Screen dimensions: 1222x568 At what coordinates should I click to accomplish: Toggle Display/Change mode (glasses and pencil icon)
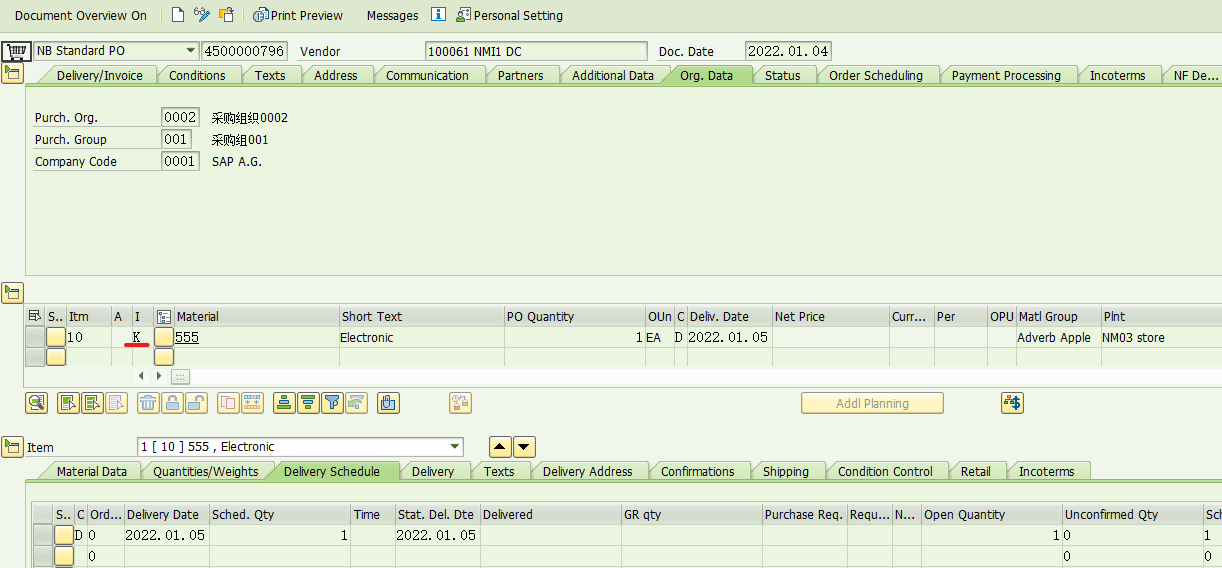202,15
